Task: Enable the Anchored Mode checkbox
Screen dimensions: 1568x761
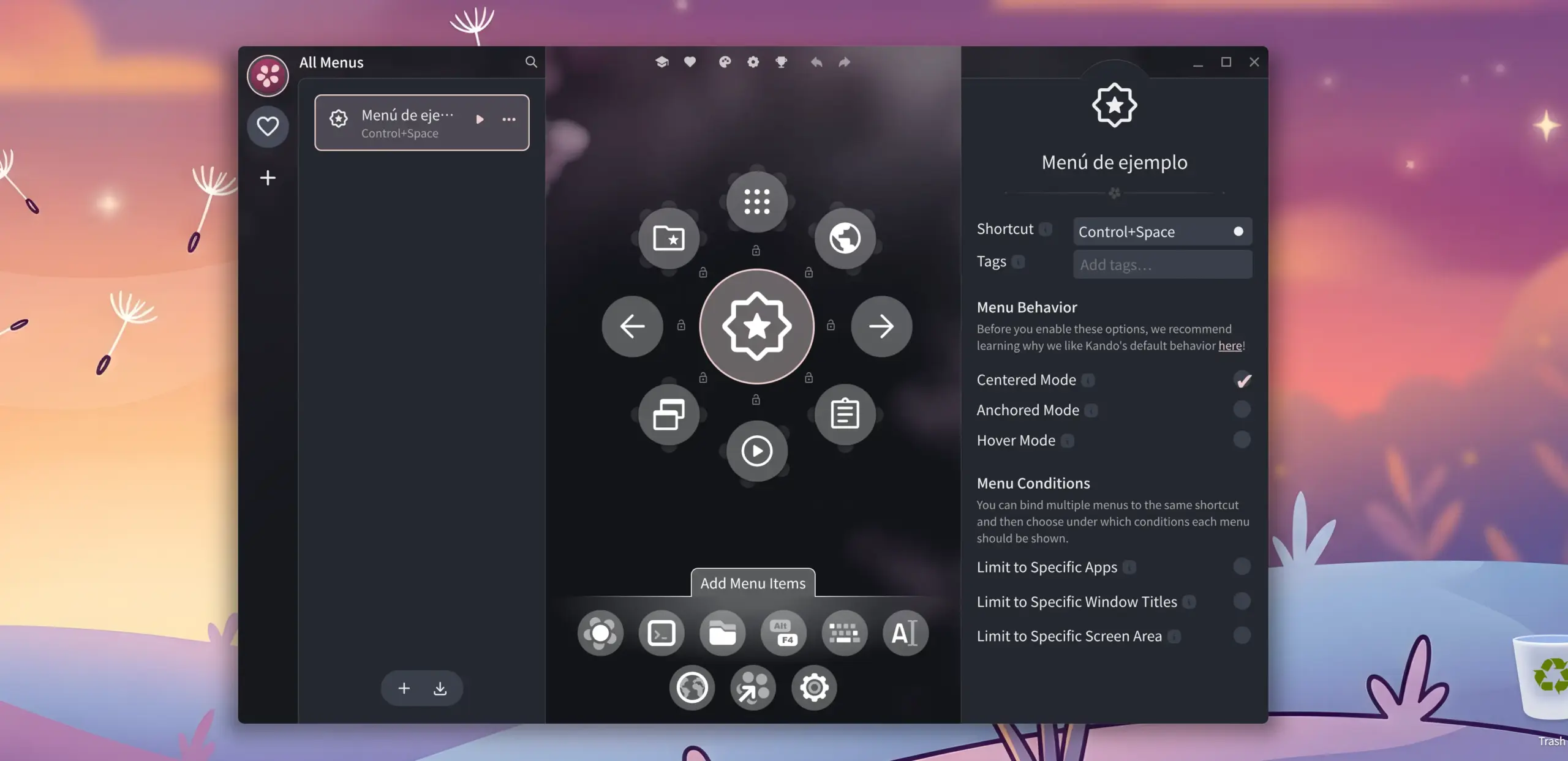Action: (1242, 410)
